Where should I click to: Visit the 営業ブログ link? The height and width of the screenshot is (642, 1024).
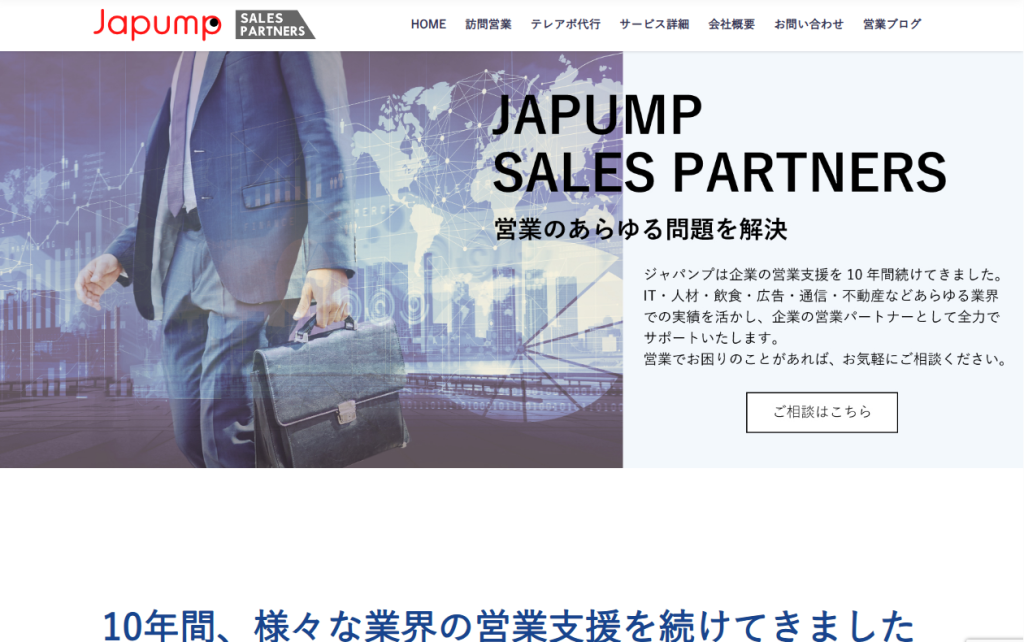[x=891, y=24]
